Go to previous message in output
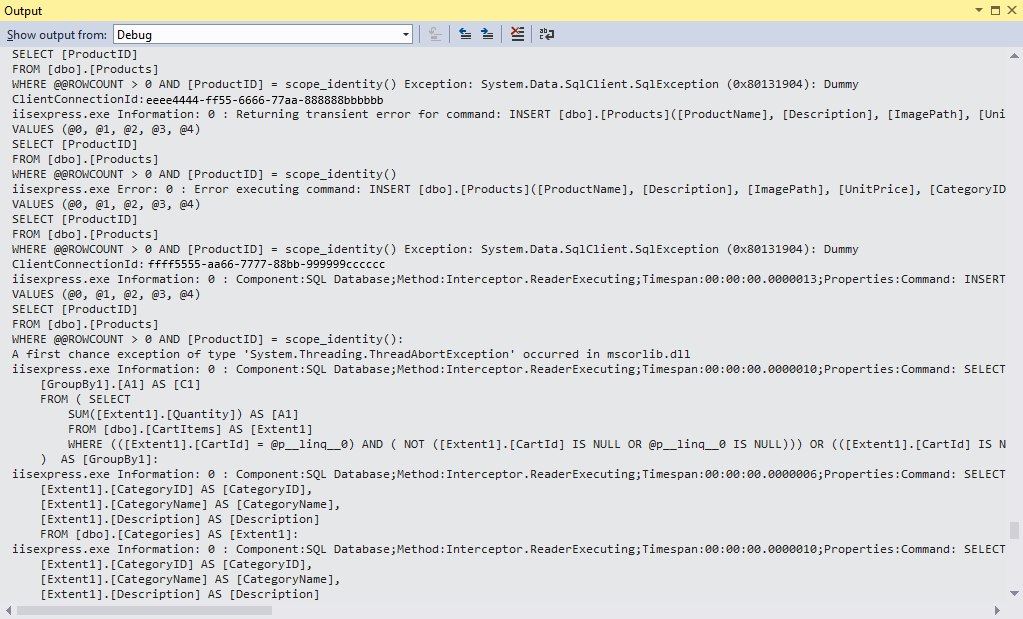The width and height of the screenshot is (1023, 619). pyautogui.click(x=465, y=33)
